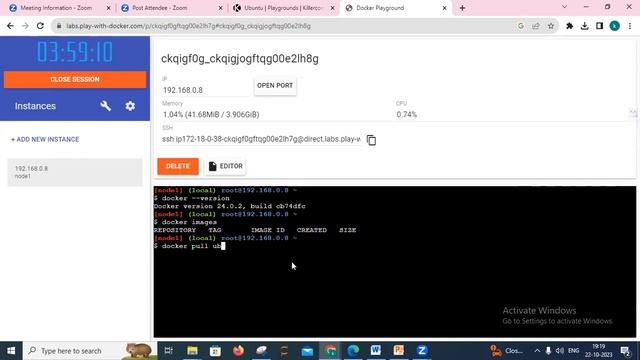Viewport: 640px width, 360px height.
Task: Open a new browser tab
Action: coord(462,8)
